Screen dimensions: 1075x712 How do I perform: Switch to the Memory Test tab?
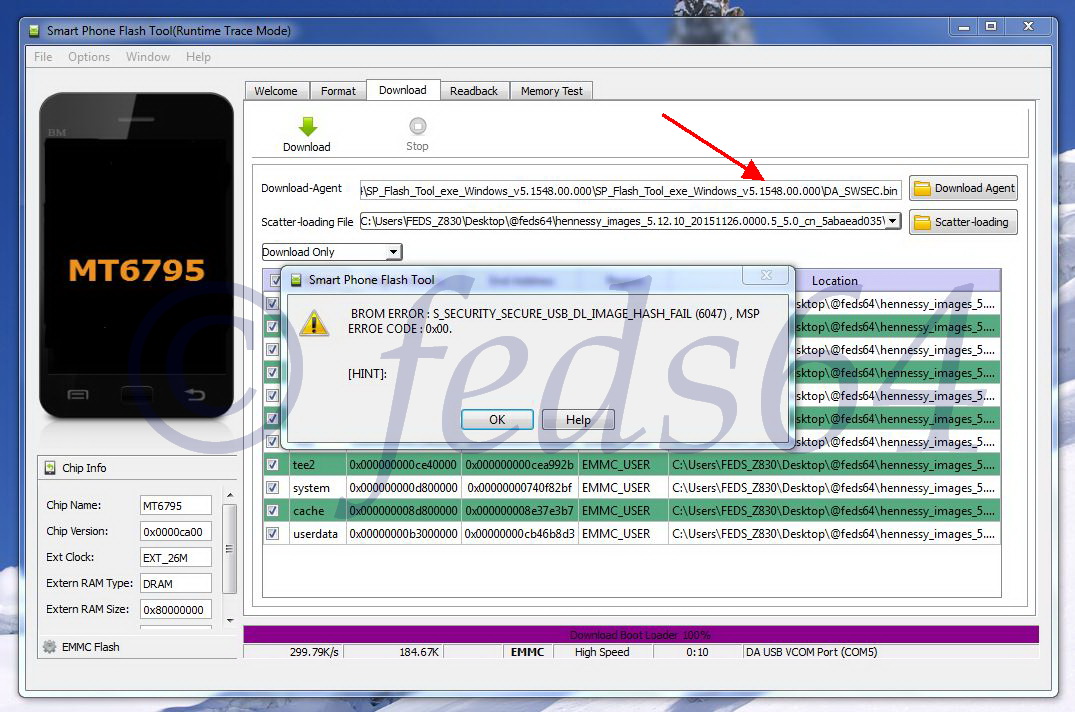[551, 91]
